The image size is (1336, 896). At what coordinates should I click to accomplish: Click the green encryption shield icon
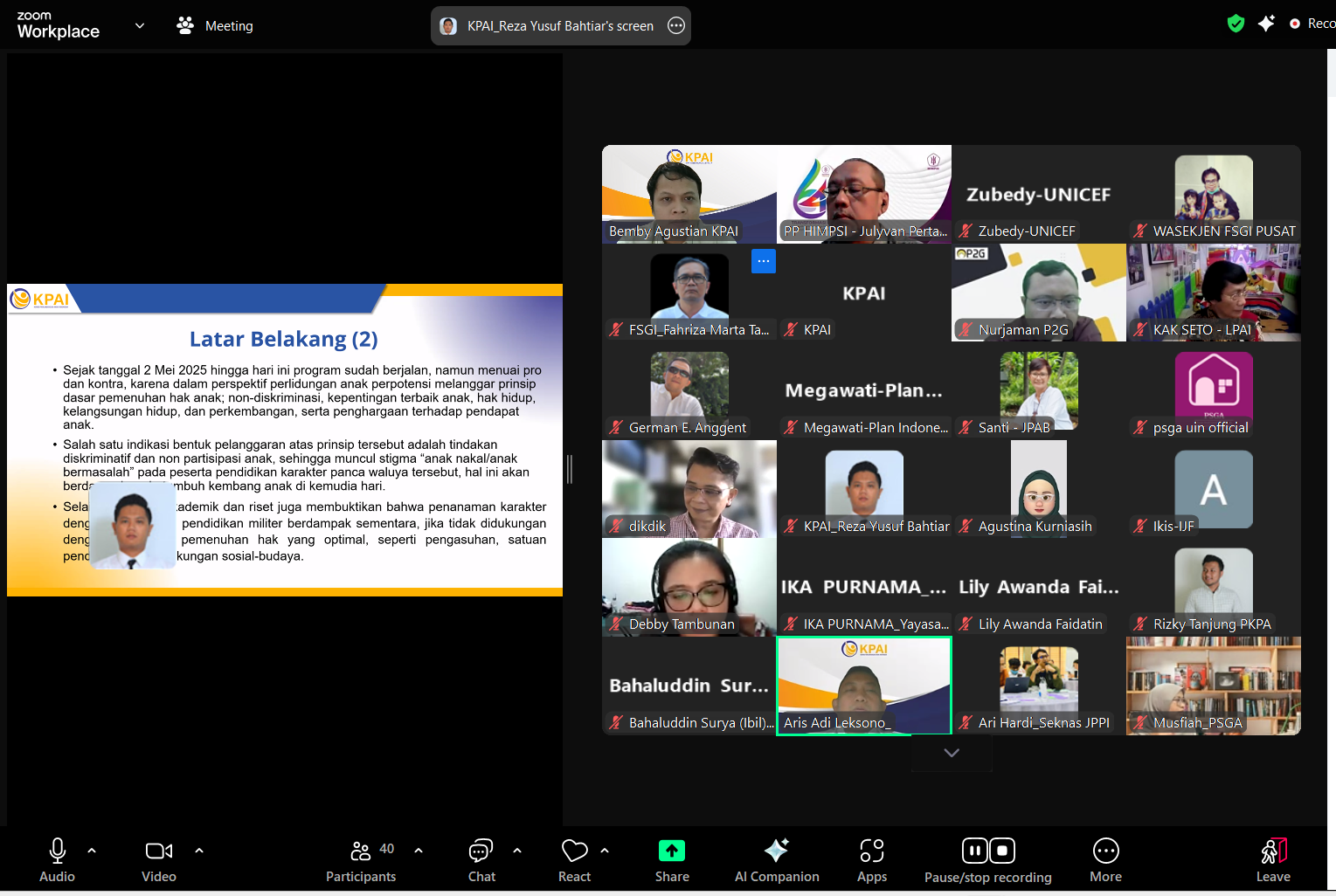point(1236,24)
